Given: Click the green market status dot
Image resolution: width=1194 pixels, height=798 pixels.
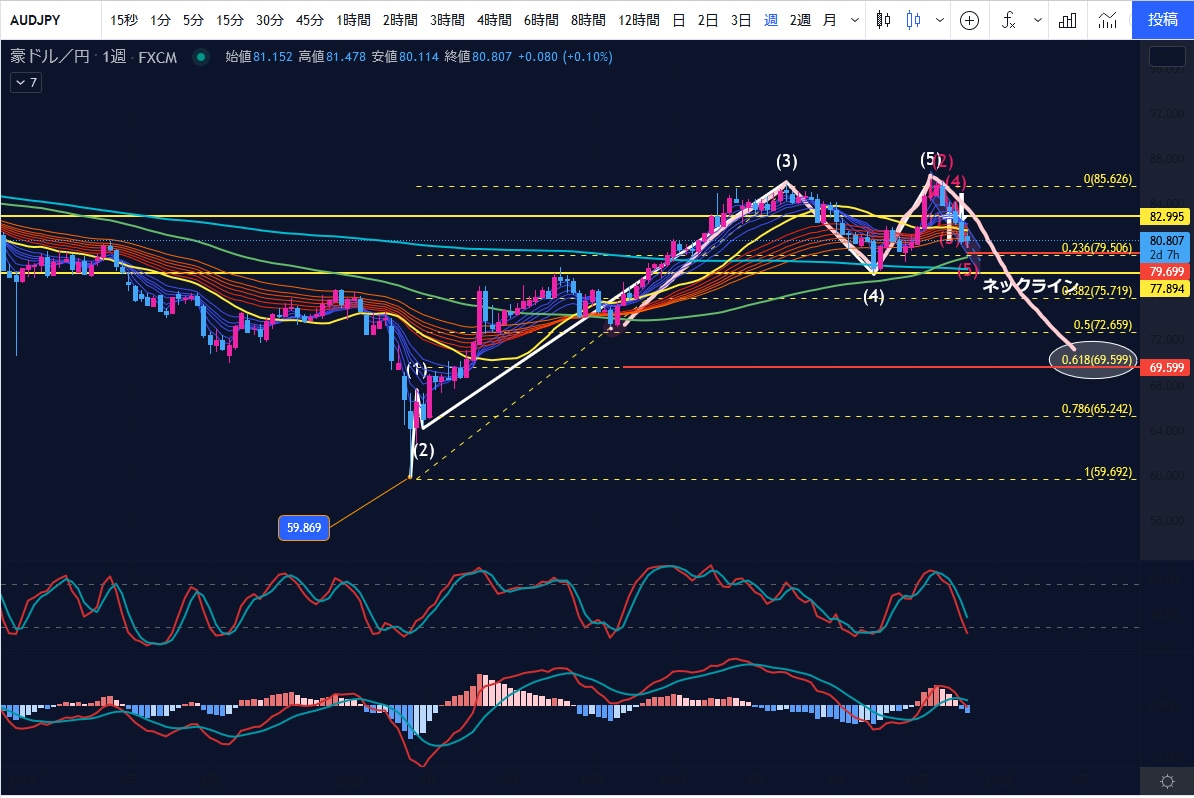Looking at the screenshot, I should pos(200,56).
